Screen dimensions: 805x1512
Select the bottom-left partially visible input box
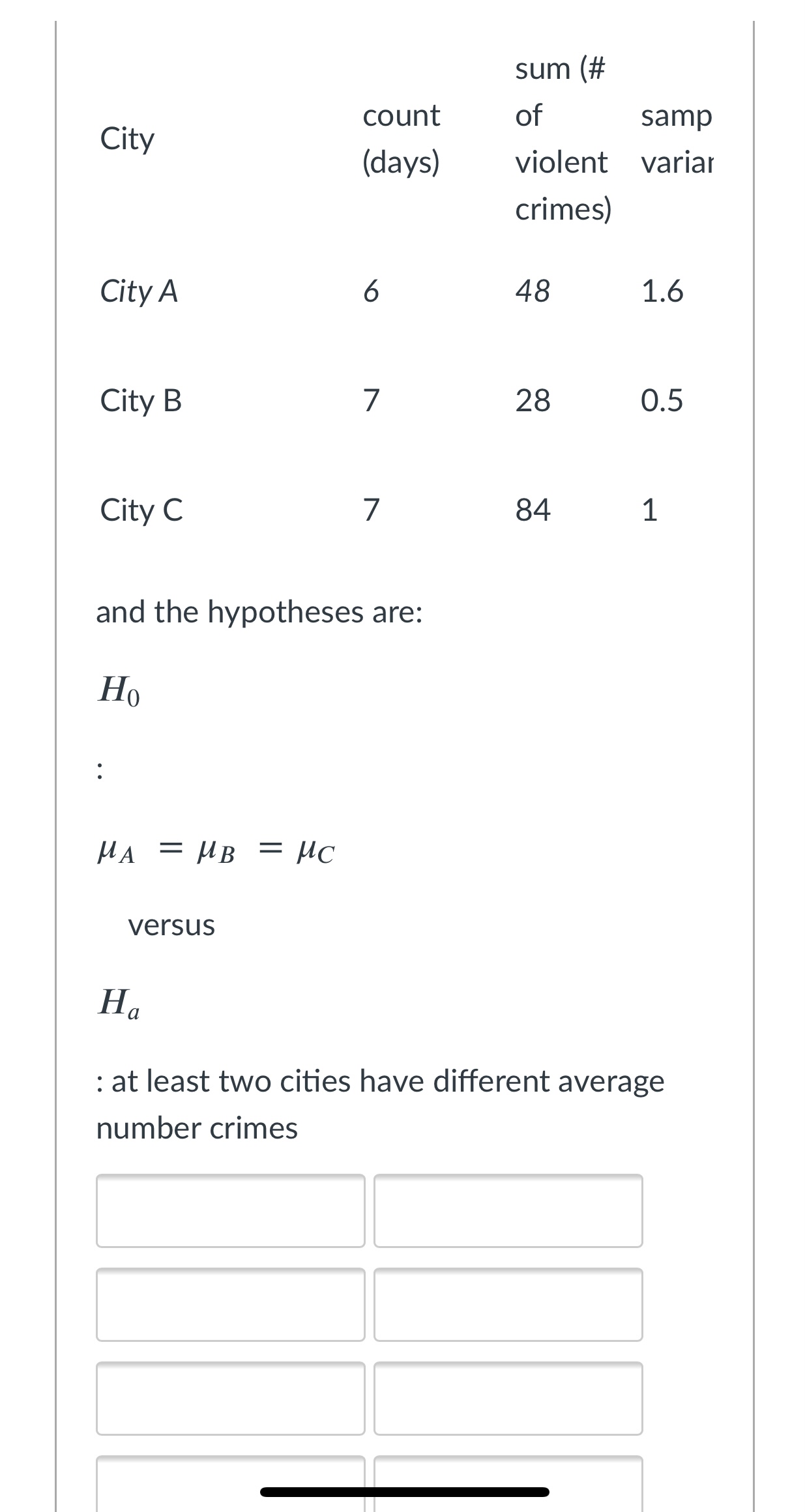pos(229,1486)
